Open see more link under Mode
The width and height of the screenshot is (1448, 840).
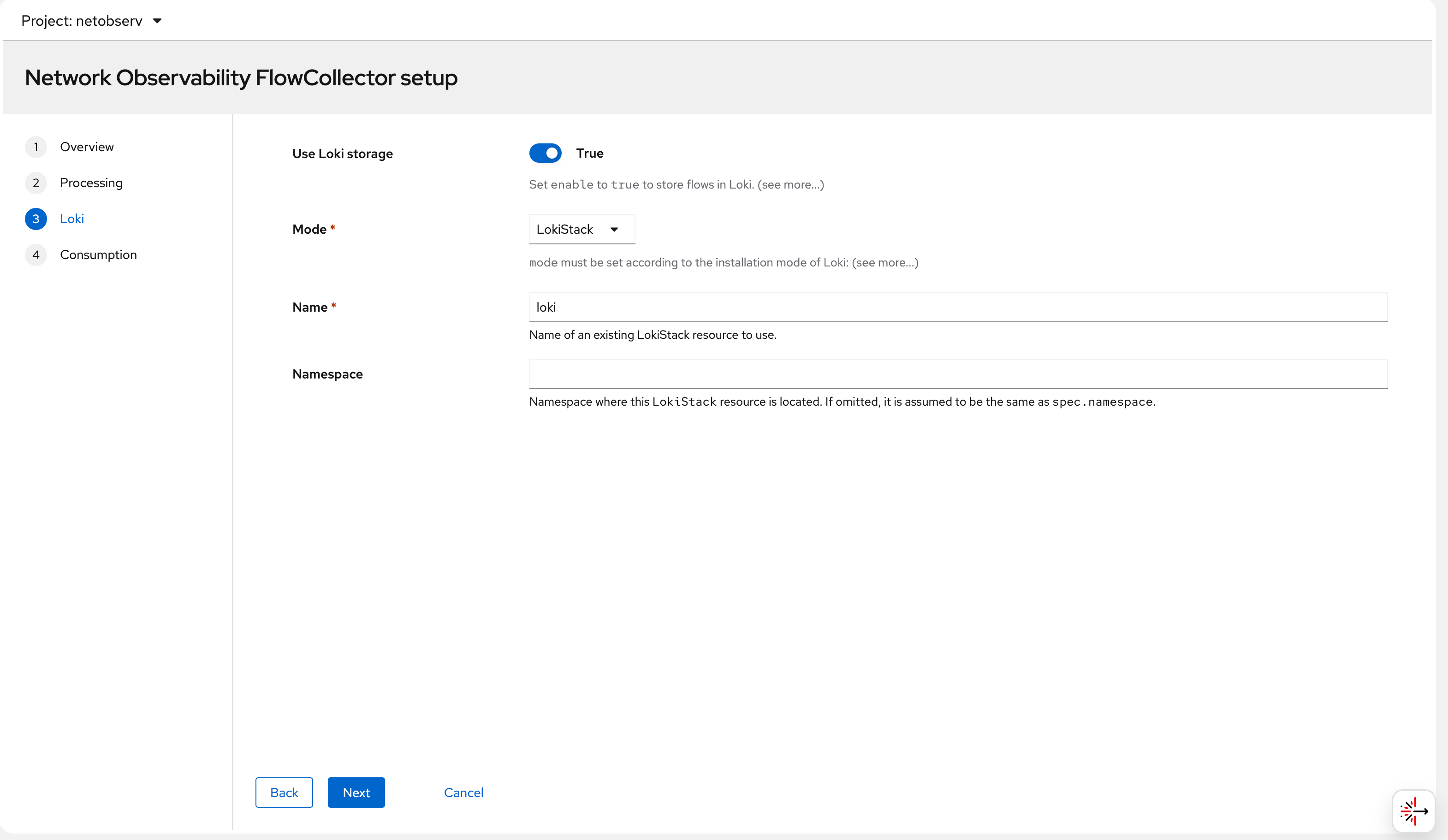click(x=885, y=263)
